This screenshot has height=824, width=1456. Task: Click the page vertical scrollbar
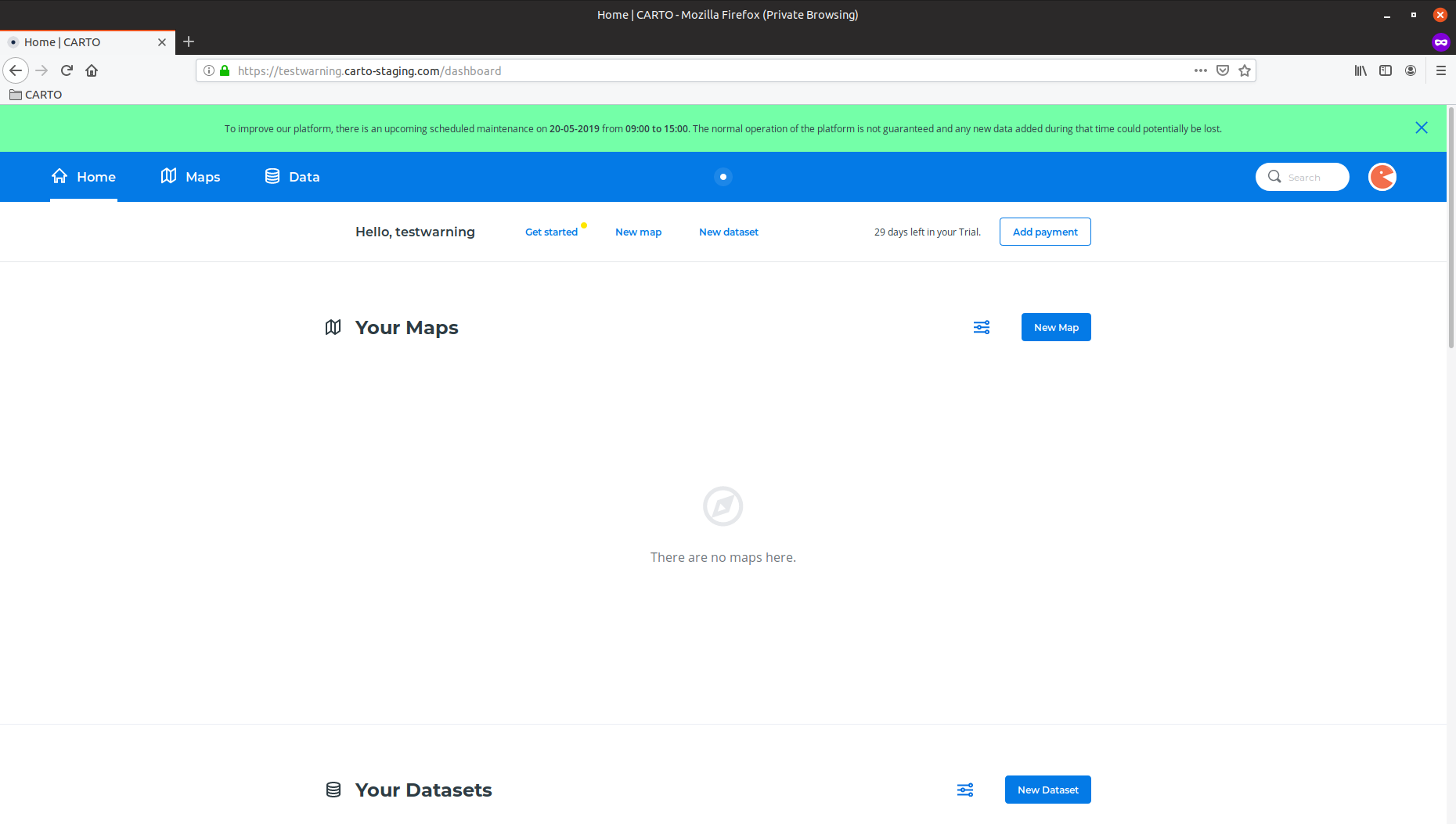[1451, 227]
